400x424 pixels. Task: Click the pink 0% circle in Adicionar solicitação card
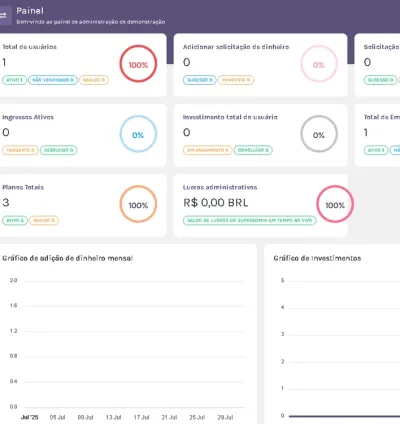click(319, 64)
